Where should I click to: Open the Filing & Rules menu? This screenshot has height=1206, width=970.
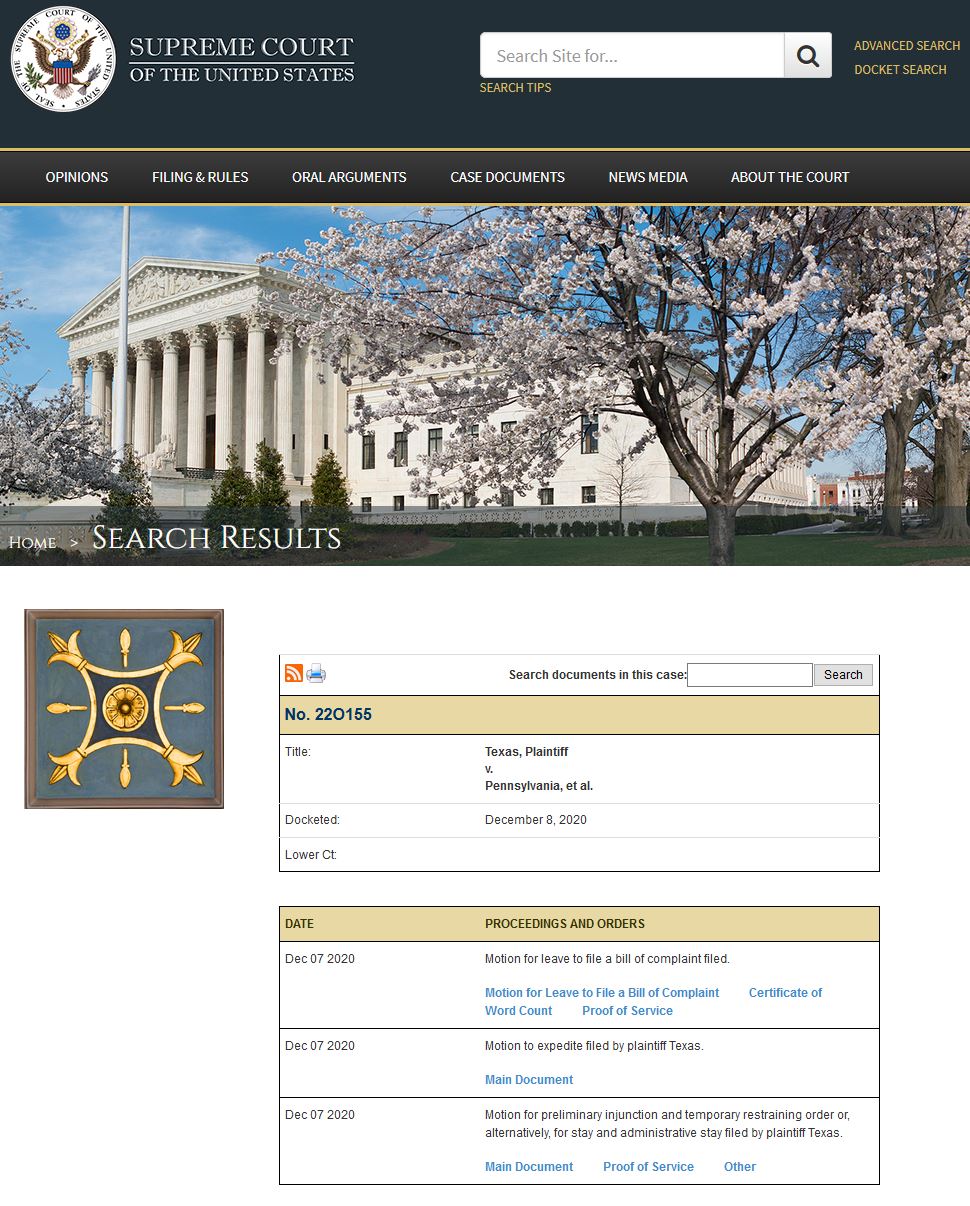click(x=200, y=177)
